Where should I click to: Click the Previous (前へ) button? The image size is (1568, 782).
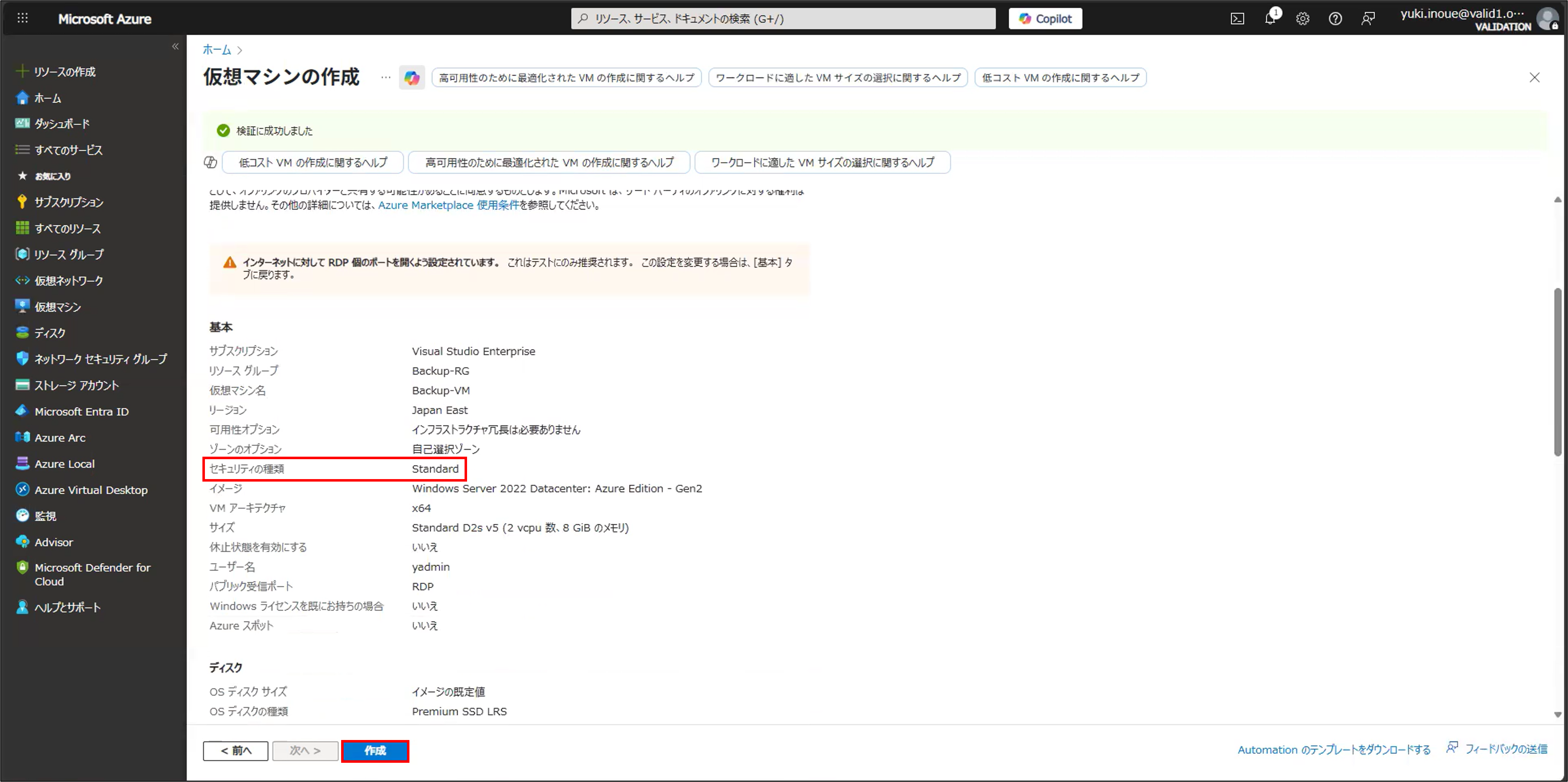pyautogui.click(x=235, y=750)
